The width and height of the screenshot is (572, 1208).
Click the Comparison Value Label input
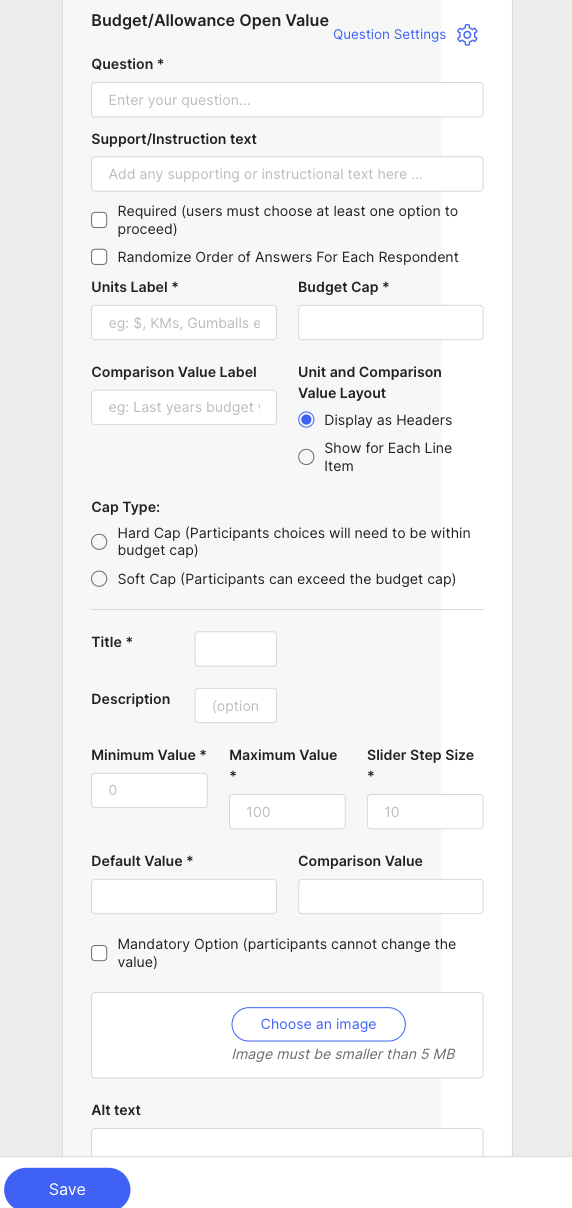(x=184, y=407)
